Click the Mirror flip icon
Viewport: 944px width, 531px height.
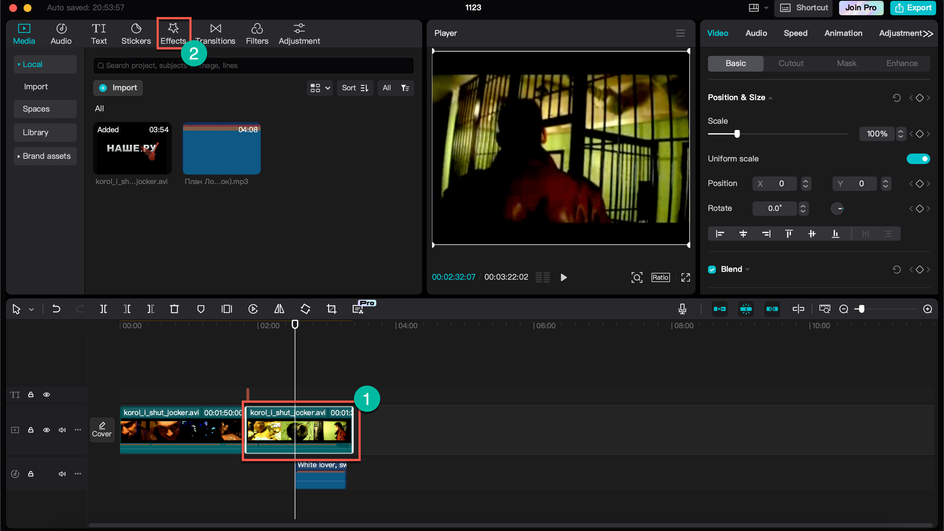(279, 309)
